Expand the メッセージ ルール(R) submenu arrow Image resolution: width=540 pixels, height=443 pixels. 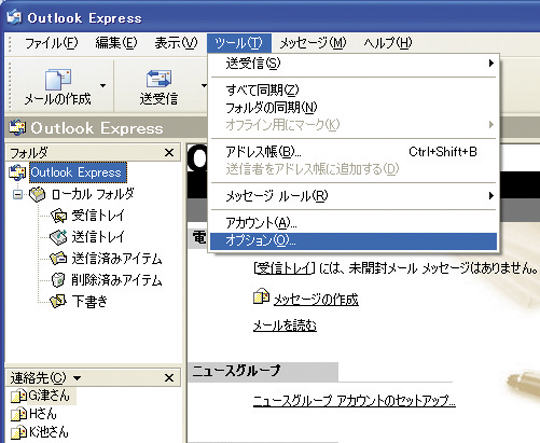click(491, 196)
